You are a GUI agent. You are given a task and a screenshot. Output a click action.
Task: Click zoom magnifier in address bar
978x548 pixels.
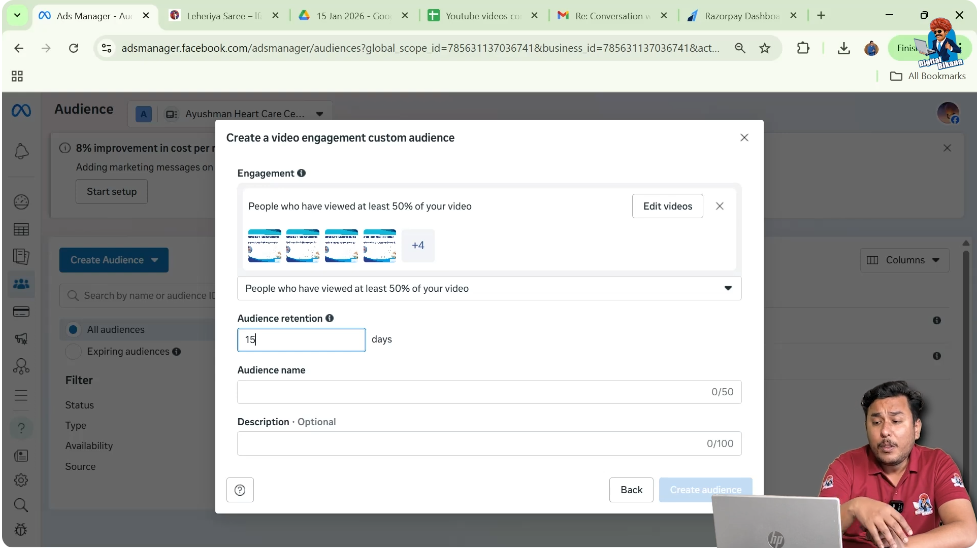[740, 48]
